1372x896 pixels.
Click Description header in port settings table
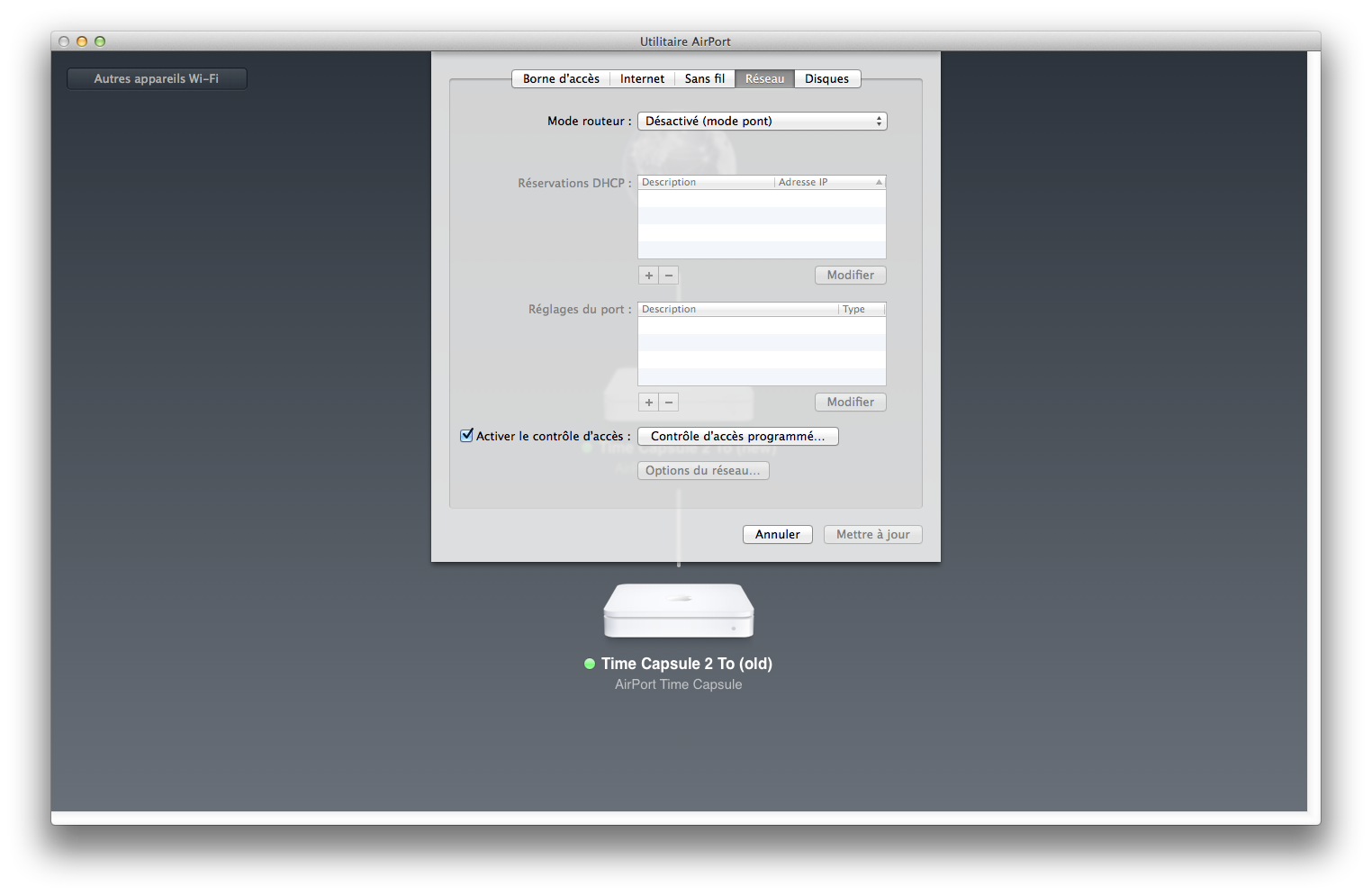(738, 309)
